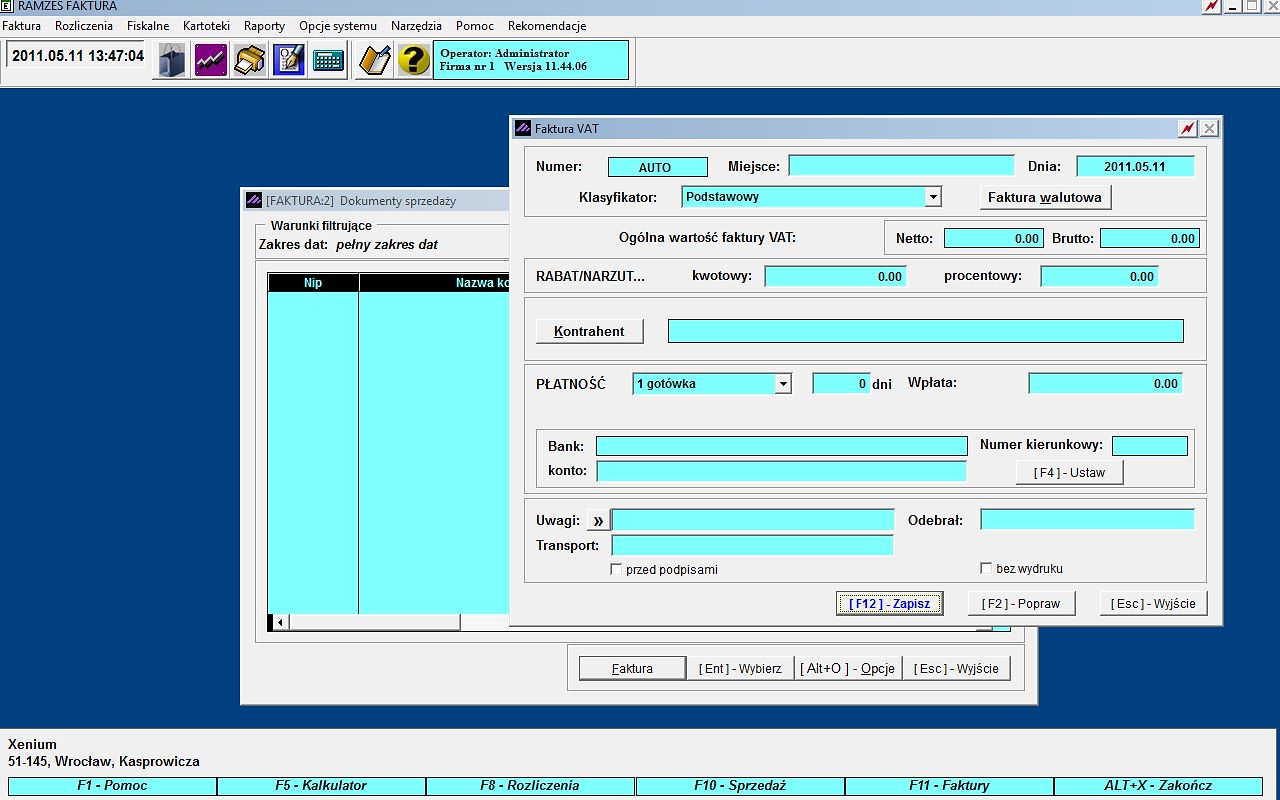Expand the Klasyfikator dropdown
1280x800 pixels.
pos(933,197)
